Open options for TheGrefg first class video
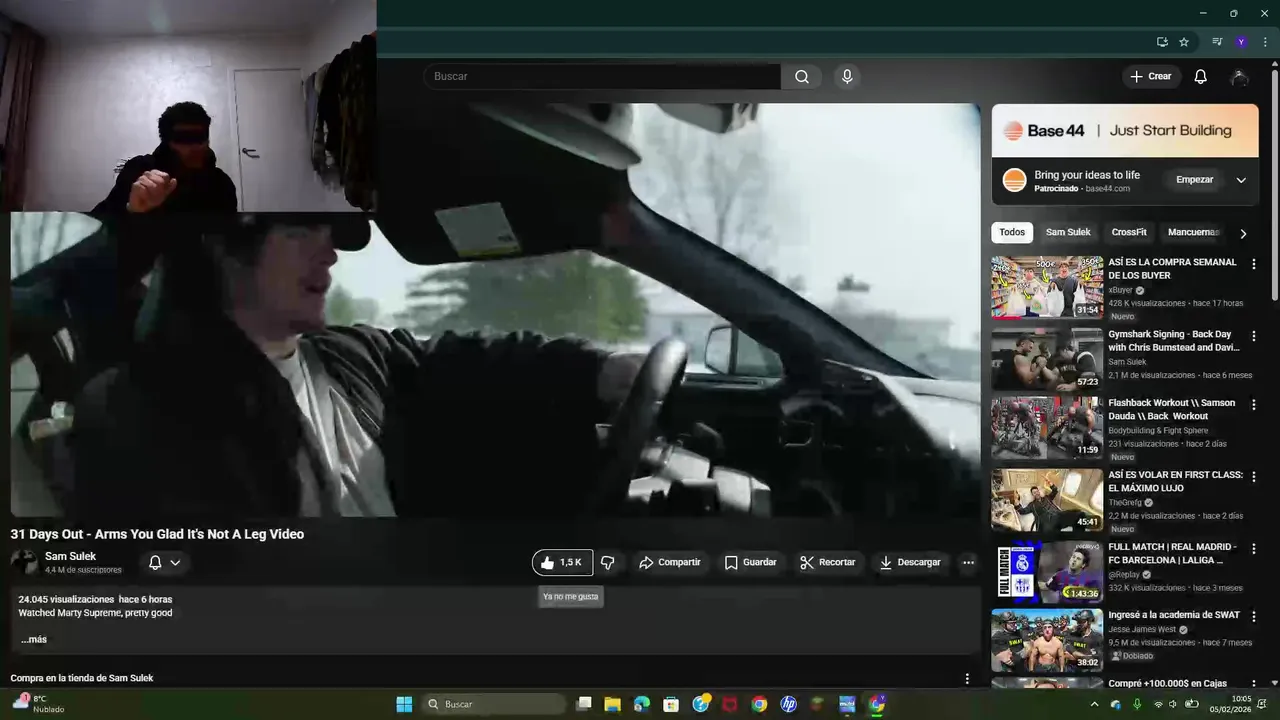The height and width of the screenshot is (720, 1280). 1254,477
